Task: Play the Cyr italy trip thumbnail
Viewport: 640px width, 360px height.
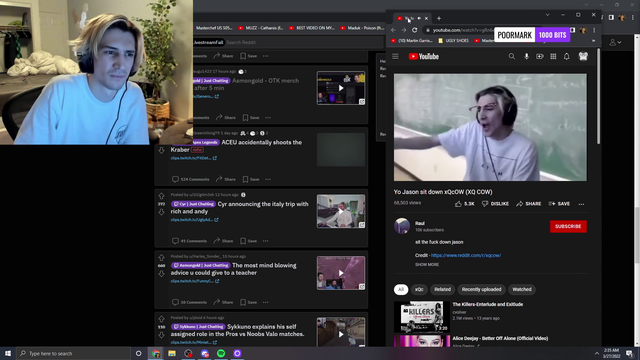Action: [x=341, y=211]
